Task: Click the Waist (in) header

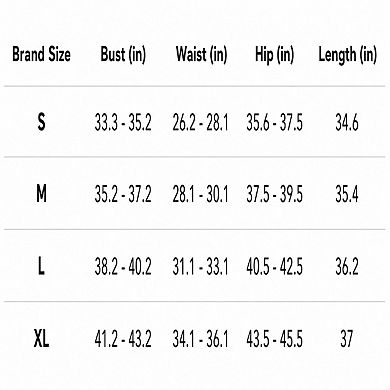Action: (201, 55)
